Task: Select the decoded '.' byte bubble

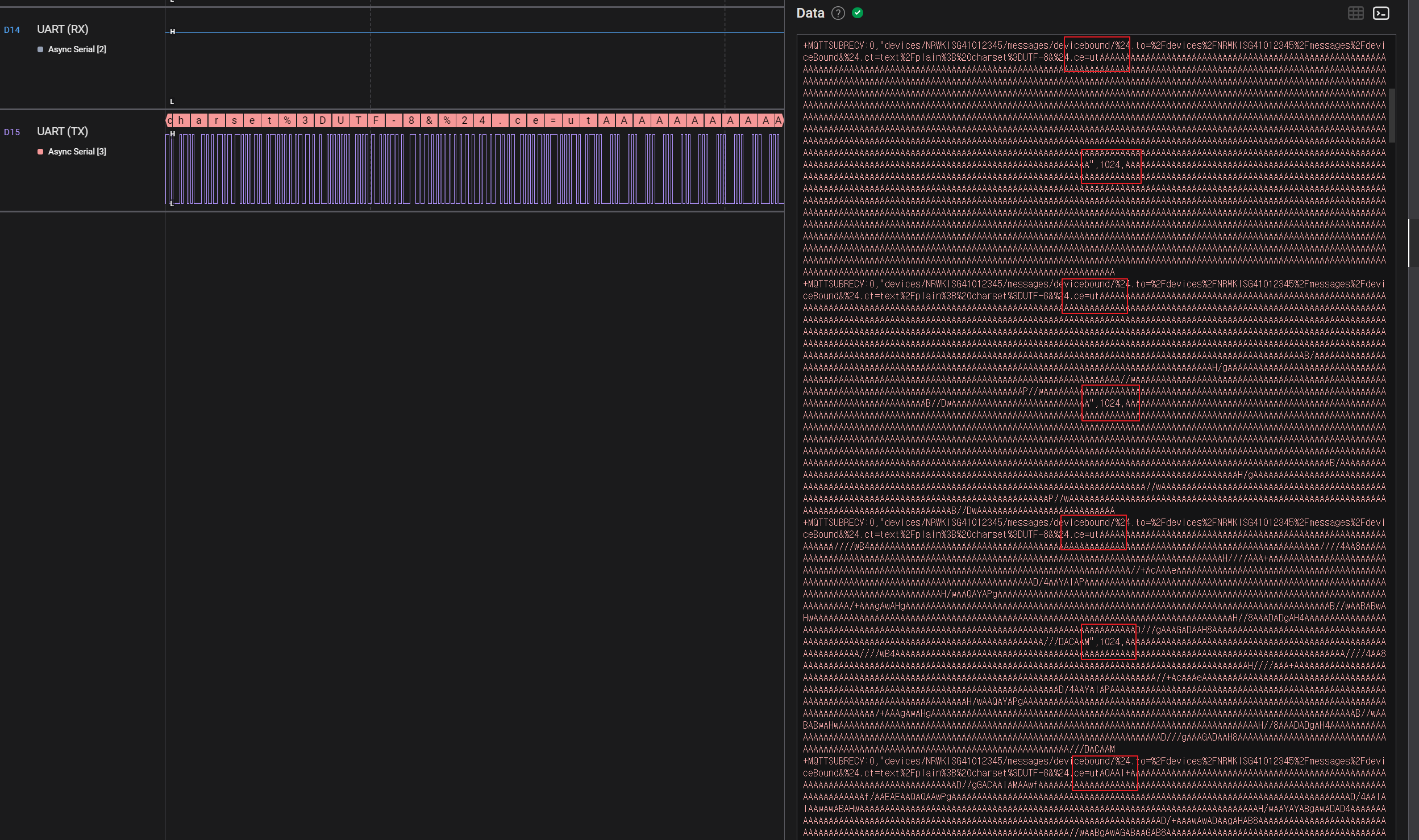Action: [x=500, y=120]
